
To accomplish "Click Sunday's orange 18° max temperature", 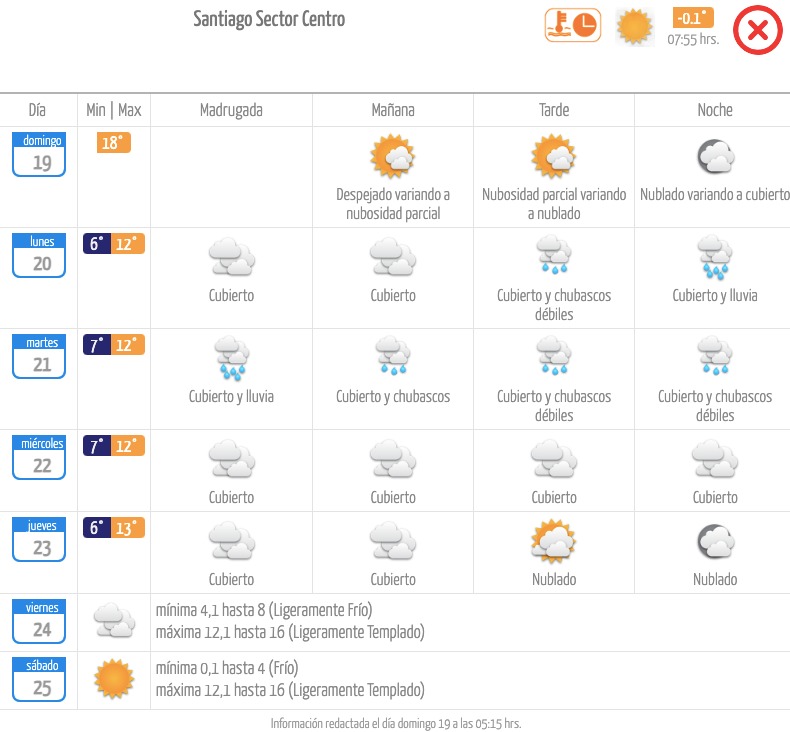I will [114, 143].
